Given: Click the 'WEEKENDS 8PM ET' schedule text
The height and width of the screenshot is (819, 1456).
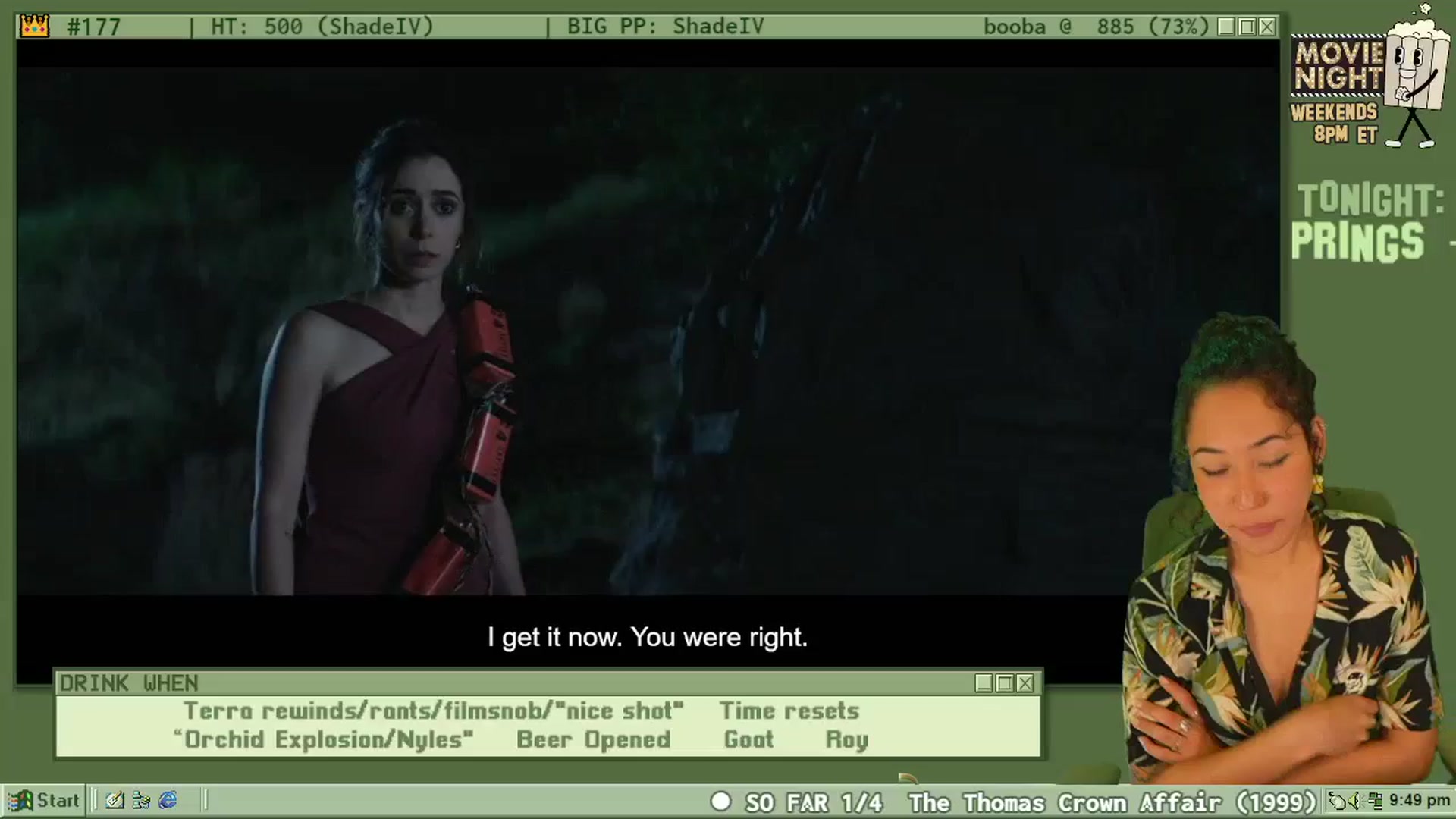Looking at the screenshot, I should click(1334, 123).
